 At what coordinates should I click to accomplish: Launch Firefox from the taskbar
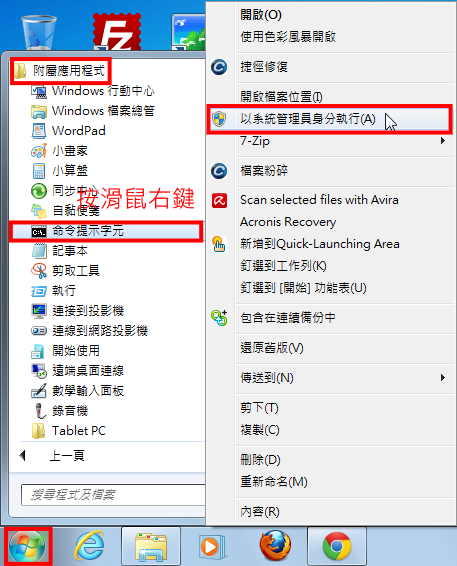point(275,545)
